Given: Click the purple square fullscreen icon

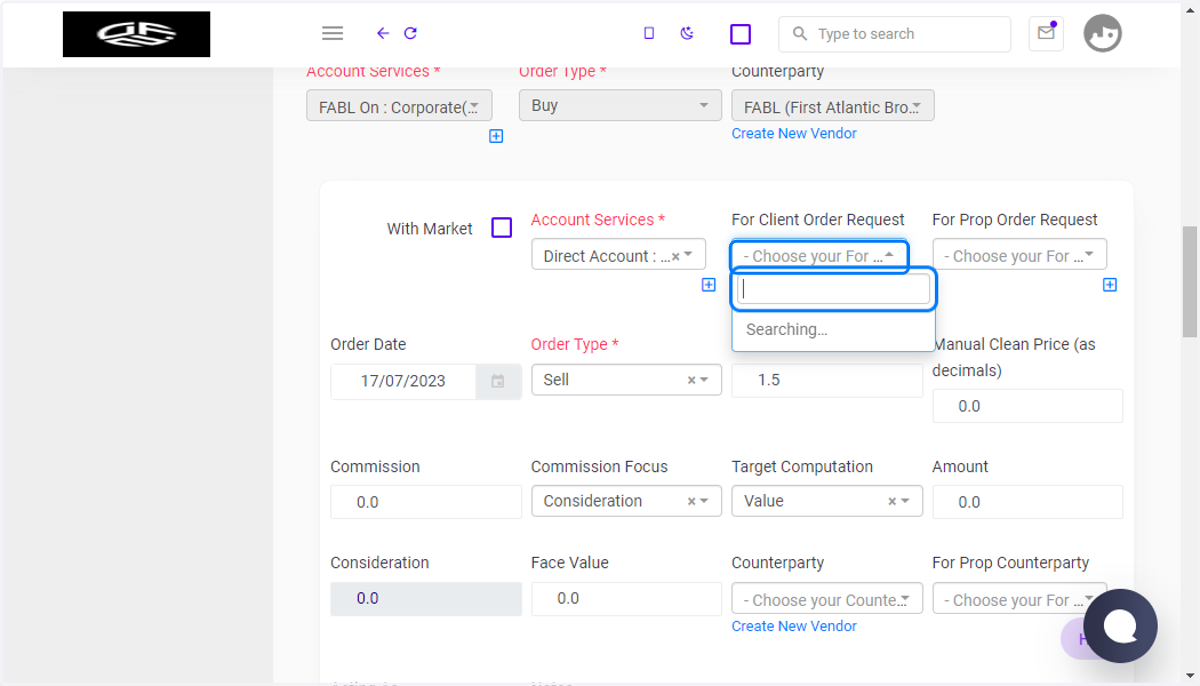Looking at the screenshot, I should point(740,34).
